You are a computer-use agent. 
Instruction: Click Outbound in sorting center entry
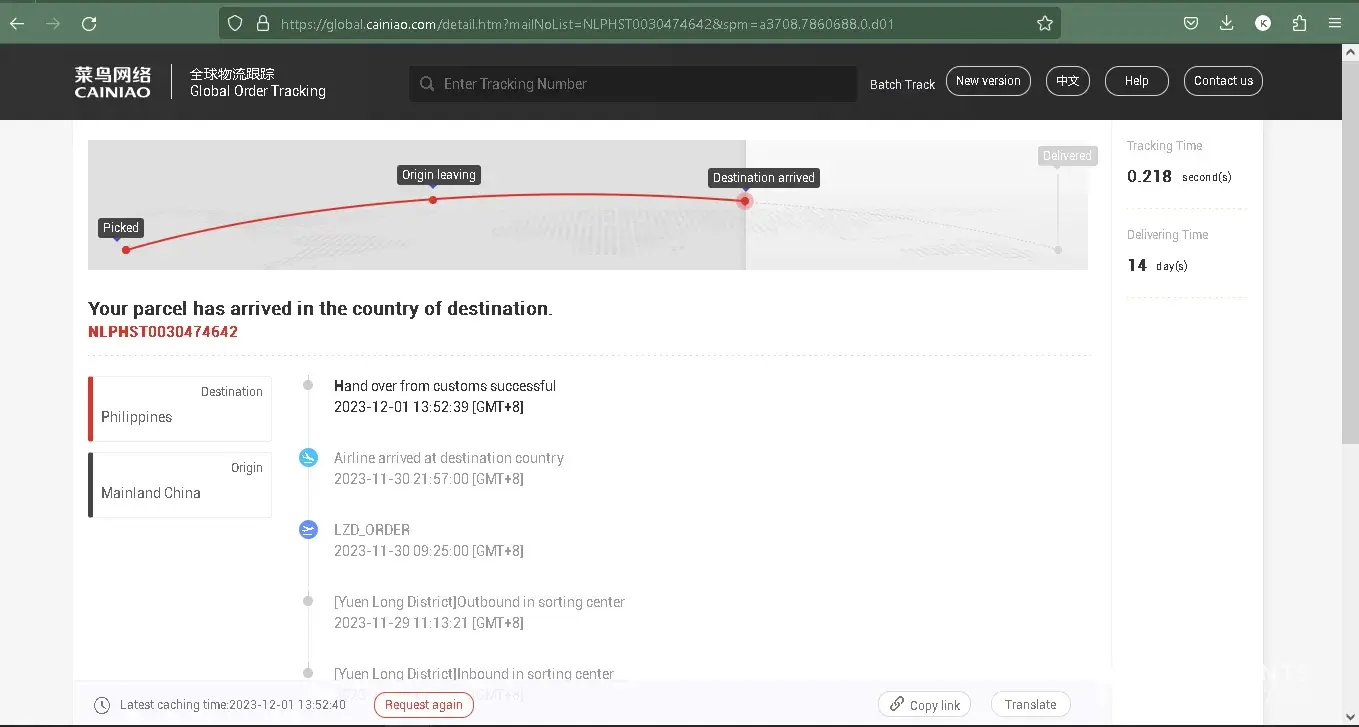(x=480, y=602)
